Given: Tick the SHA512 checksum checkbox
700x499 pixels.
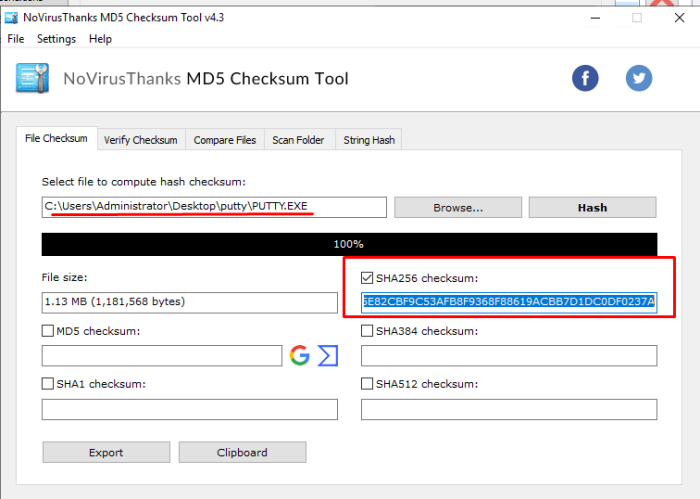Looking at the screenshot, I should pyautogui.click(x=367, y=384).
